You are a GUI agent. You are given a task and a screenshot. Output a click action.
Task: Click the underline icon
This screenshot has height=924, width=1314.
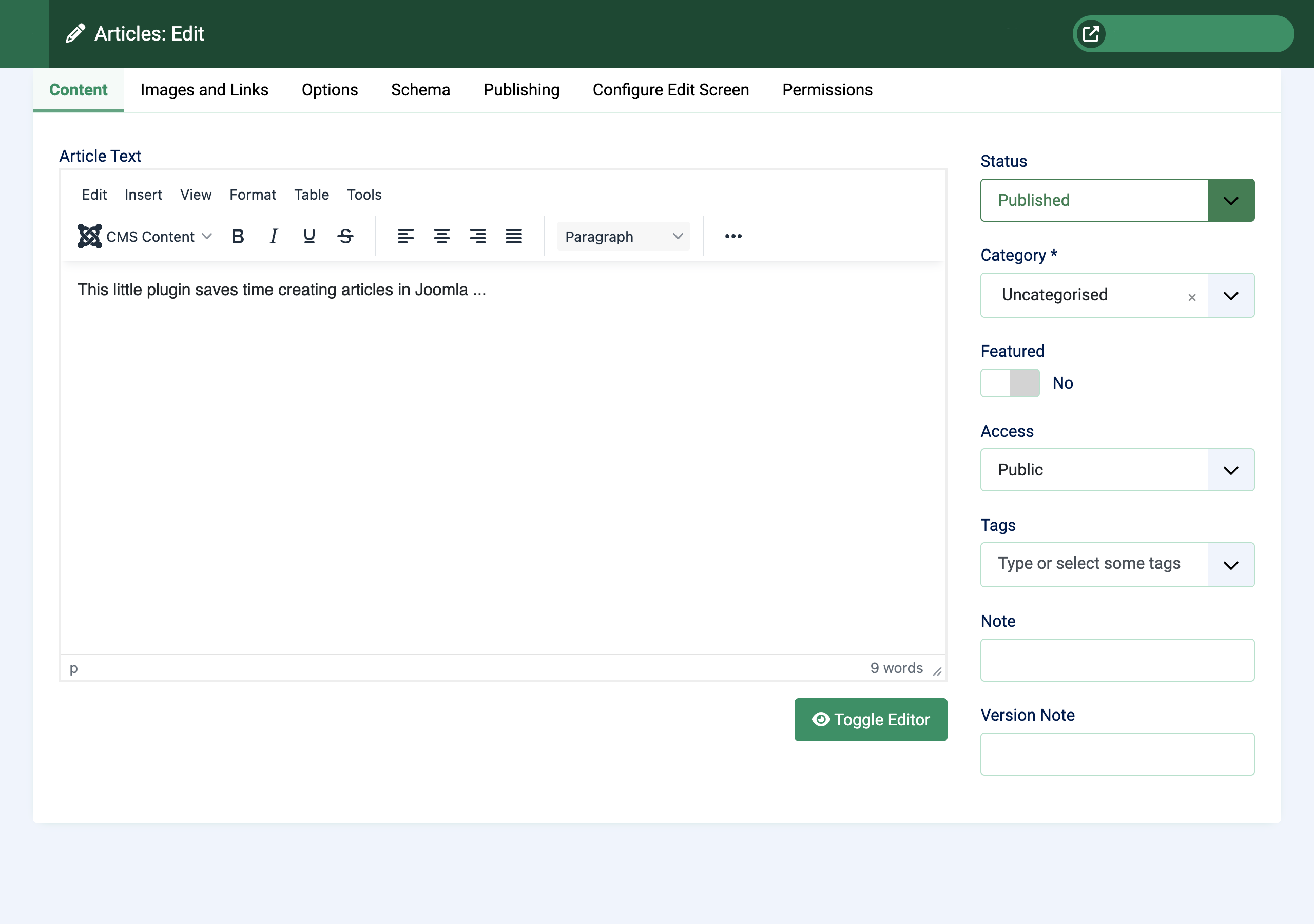309,237
